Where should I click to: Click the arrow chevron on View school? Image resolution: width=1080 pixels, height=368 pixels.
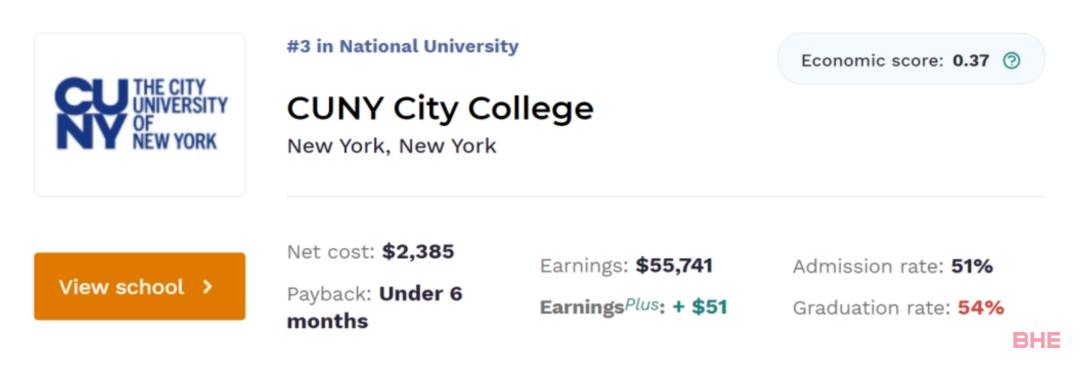click(207, 287)
